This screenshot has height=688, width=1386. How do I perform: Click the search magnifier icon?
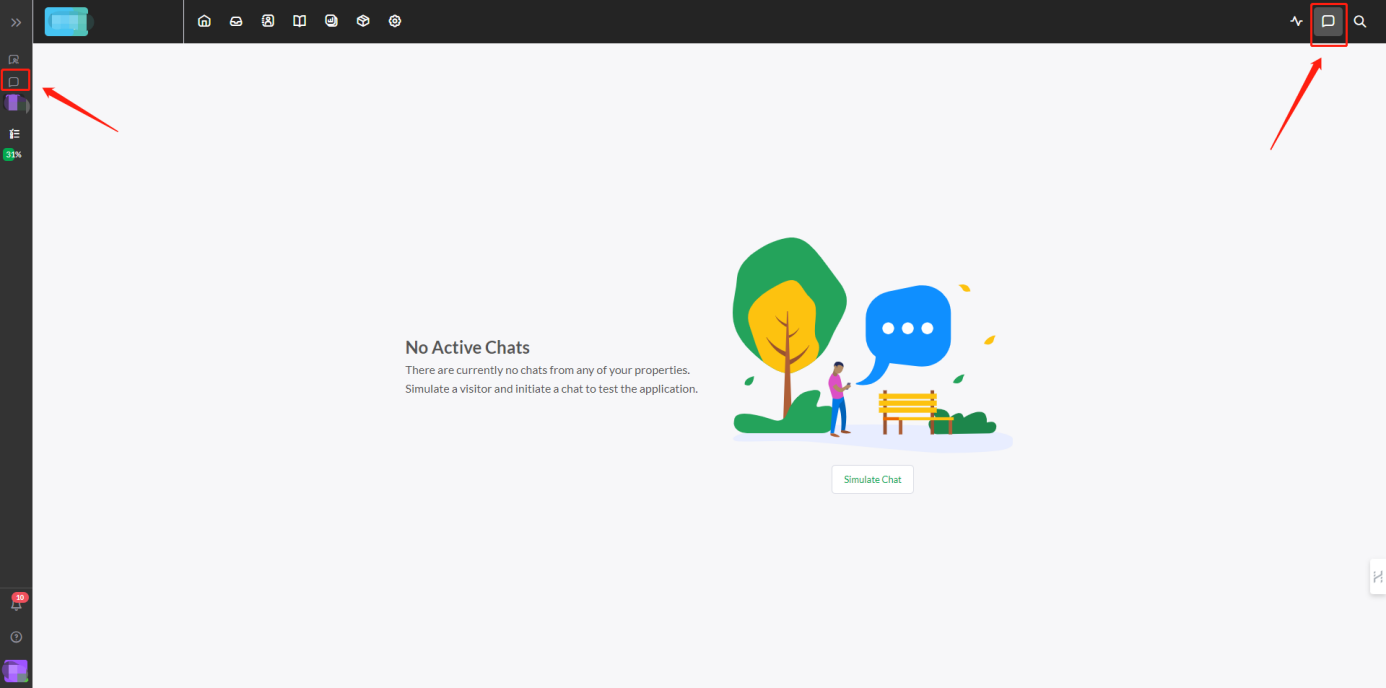coord(1360,21)
